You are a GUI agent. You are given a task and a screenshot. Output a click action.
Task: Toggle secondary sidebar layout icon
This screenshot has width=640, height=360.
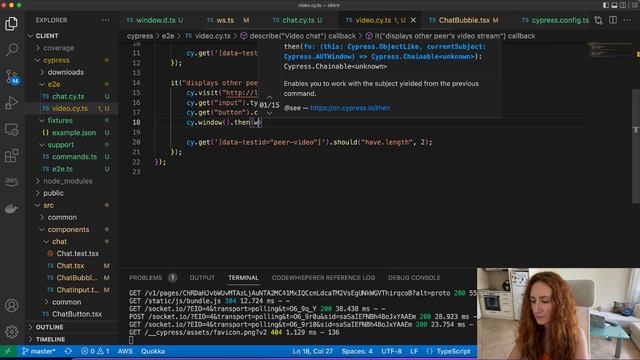pyautogui.click(x=623, y=5)
